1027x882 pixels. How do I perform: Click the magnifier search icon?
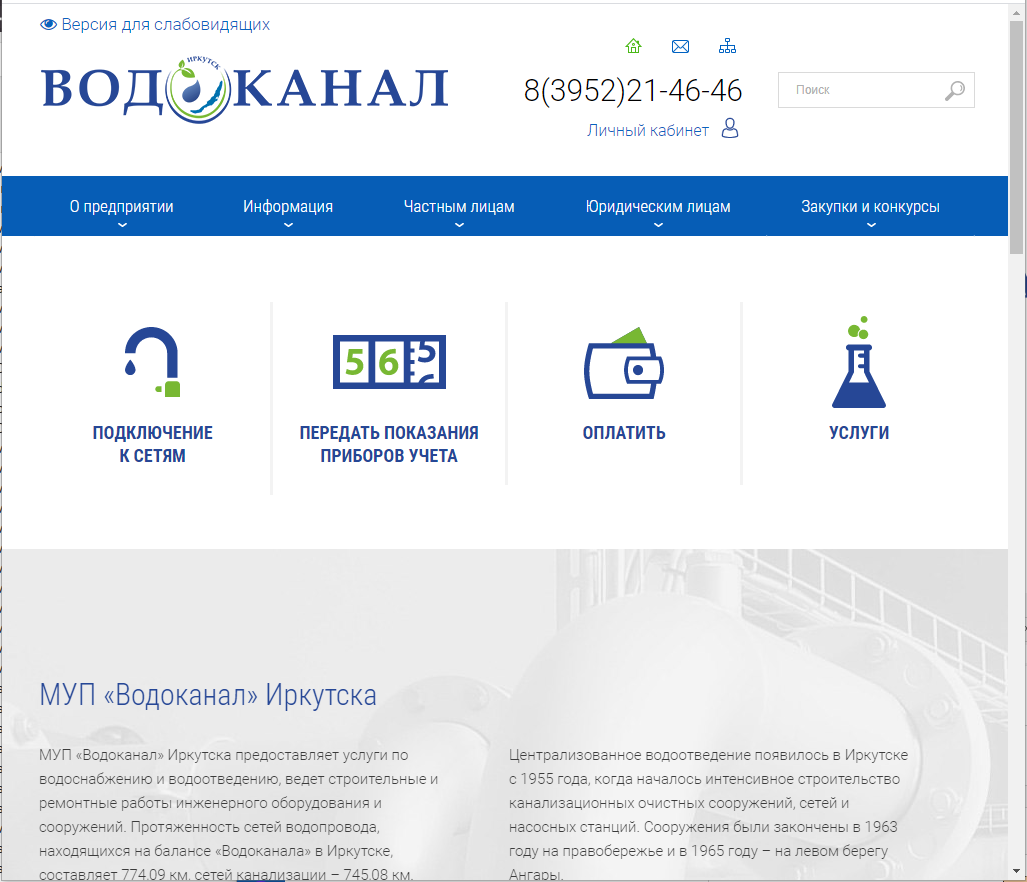pos(955,90)
